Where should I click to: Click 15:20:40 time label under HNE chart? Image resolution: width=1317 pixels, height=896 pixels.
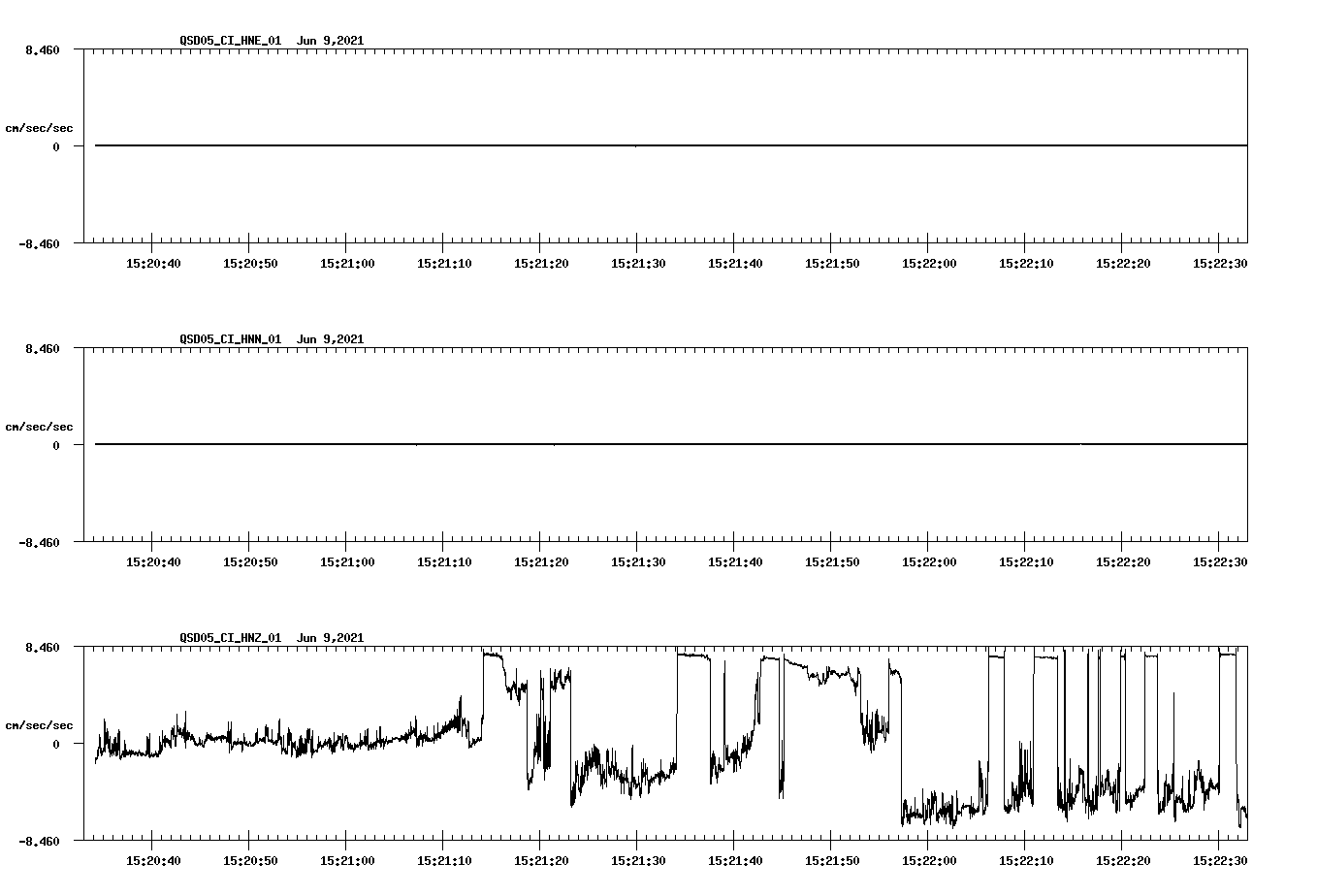(x=153, y=263)
